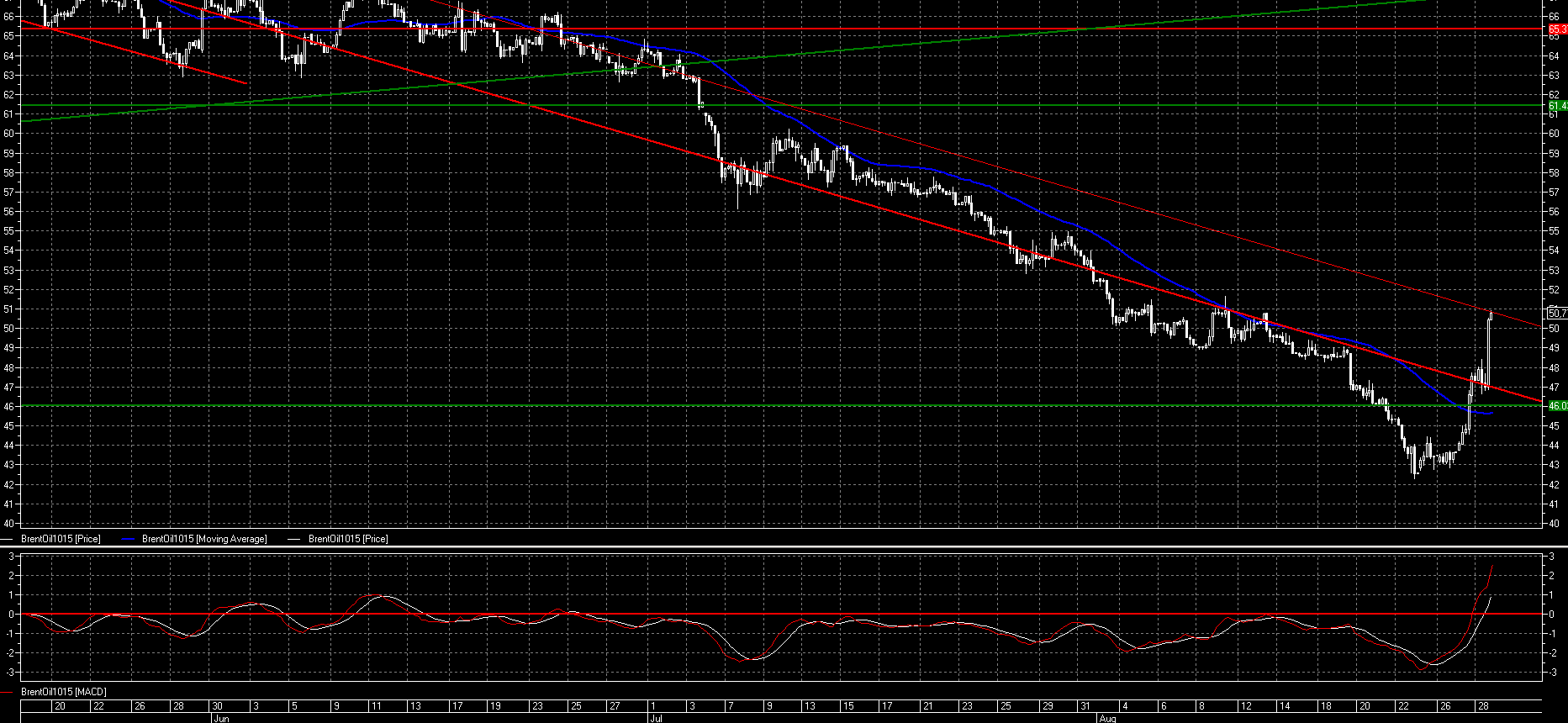Click the Jul month label on time axis
This screenshot has width=1568, height=723.
656,718
